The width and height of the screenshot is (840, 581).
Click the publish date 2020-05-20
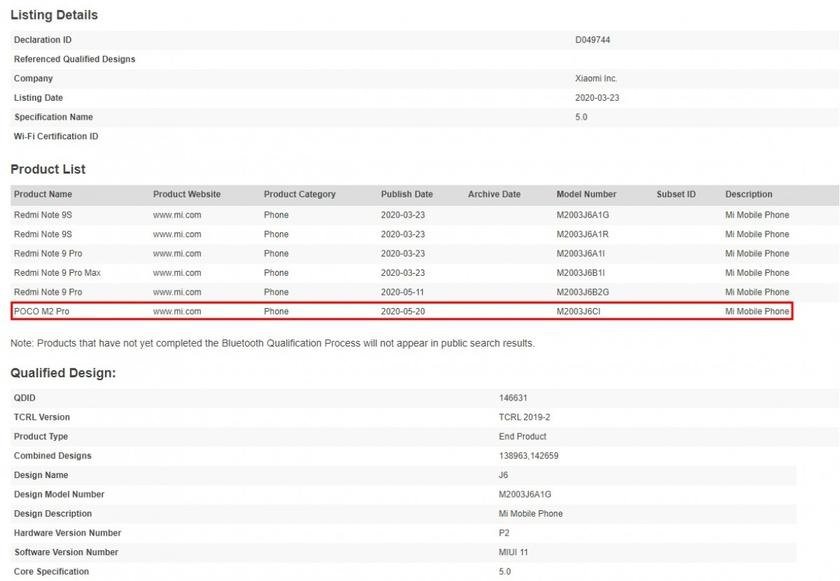point(403,311)
